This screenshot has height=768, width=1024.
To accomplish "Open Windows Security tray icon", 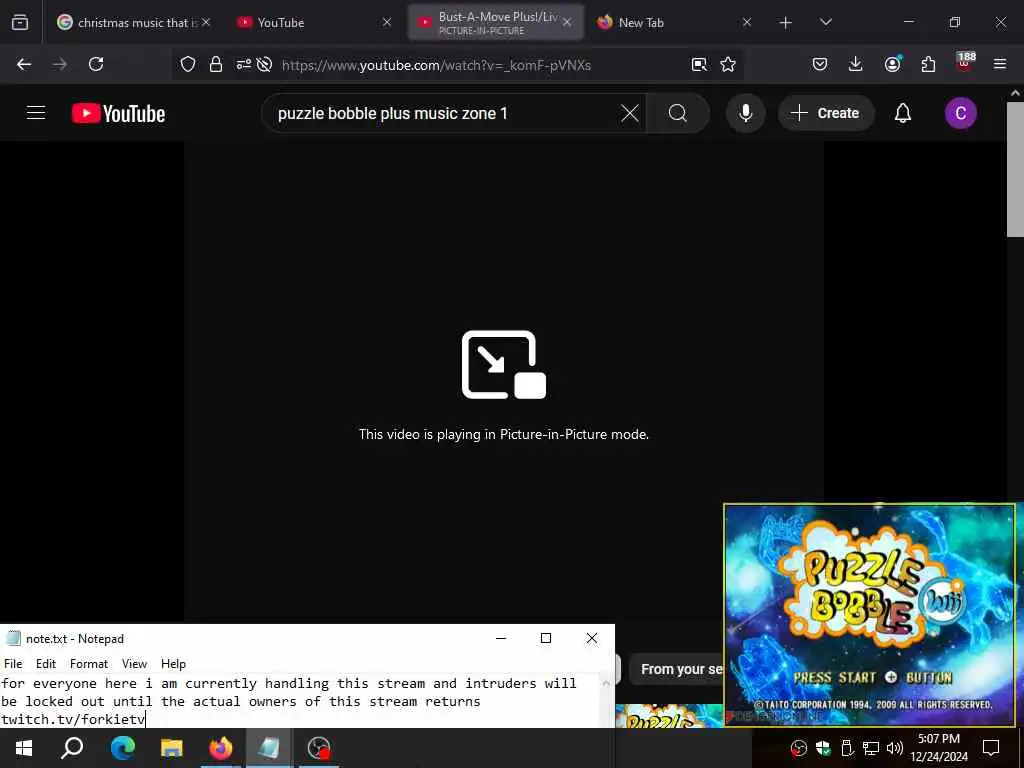I will 823,748.
